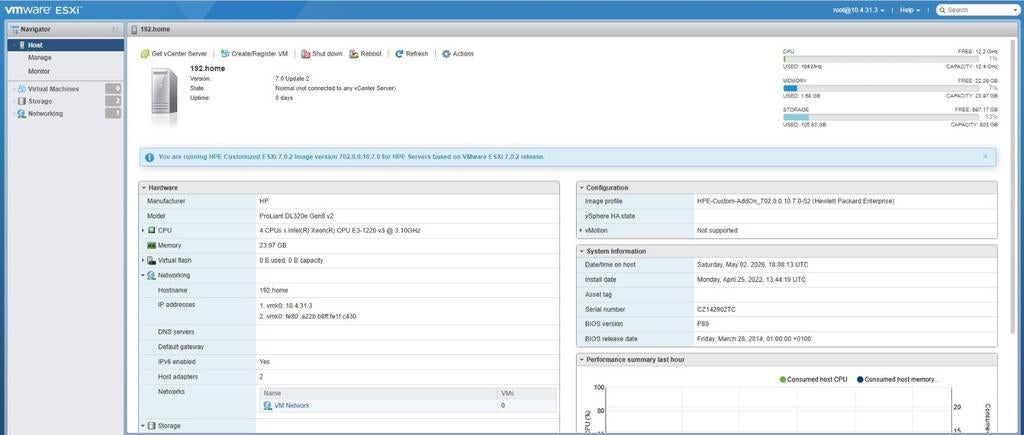
Task: Select Manage under Host
Action: pyautogui.click(x=39, y=57)
